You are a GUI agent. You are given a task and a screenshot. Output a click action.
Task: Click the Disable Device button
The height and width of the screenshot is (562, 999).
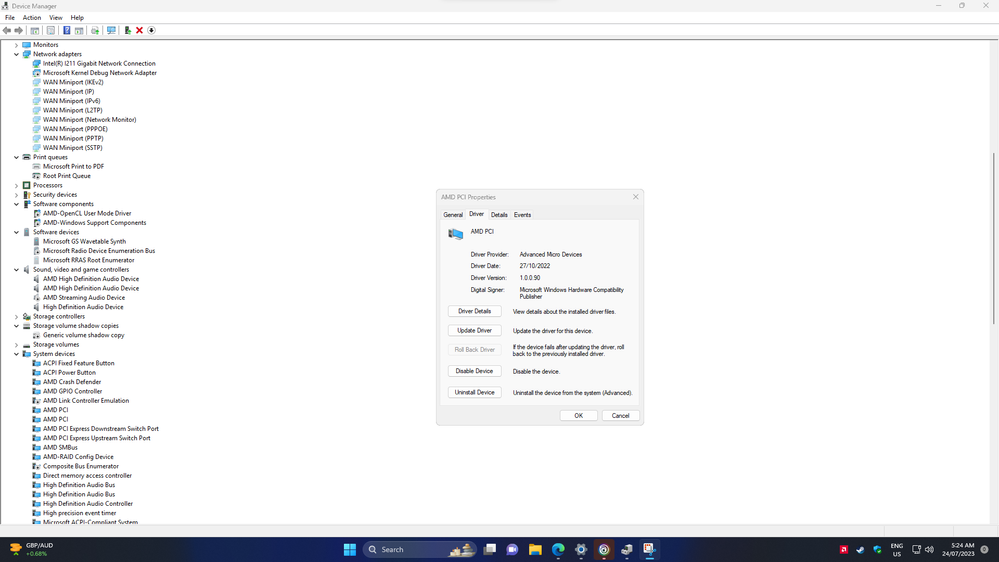point(475,371)
